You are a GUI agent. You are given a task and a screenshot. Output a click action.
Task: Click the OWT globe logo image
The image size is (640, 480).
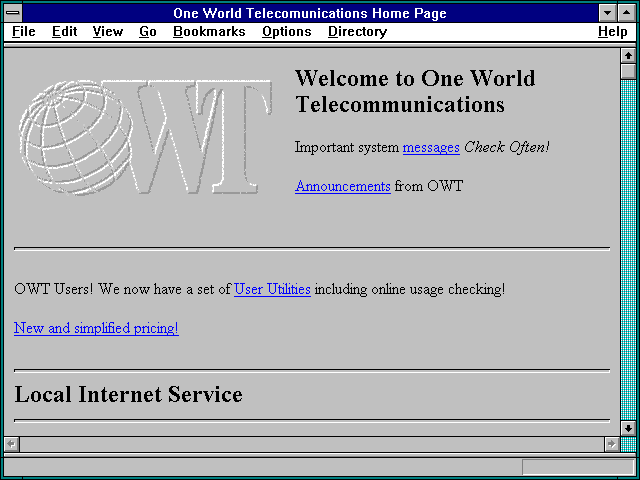(146, 137)
